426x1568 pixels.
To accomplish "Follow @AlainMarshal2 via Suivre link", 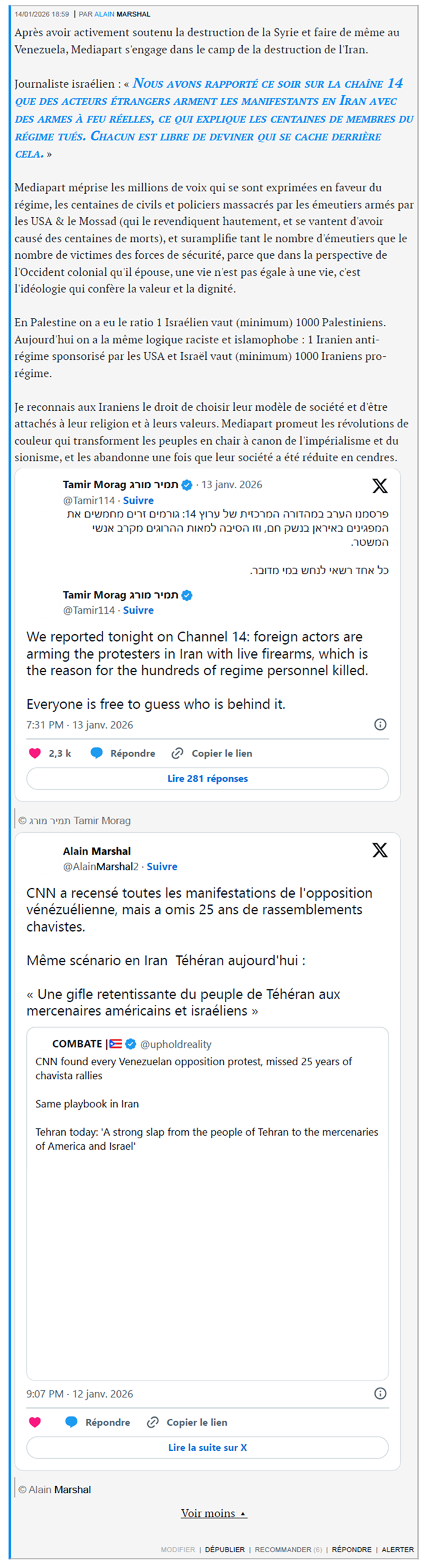I will tap(162, 866).
